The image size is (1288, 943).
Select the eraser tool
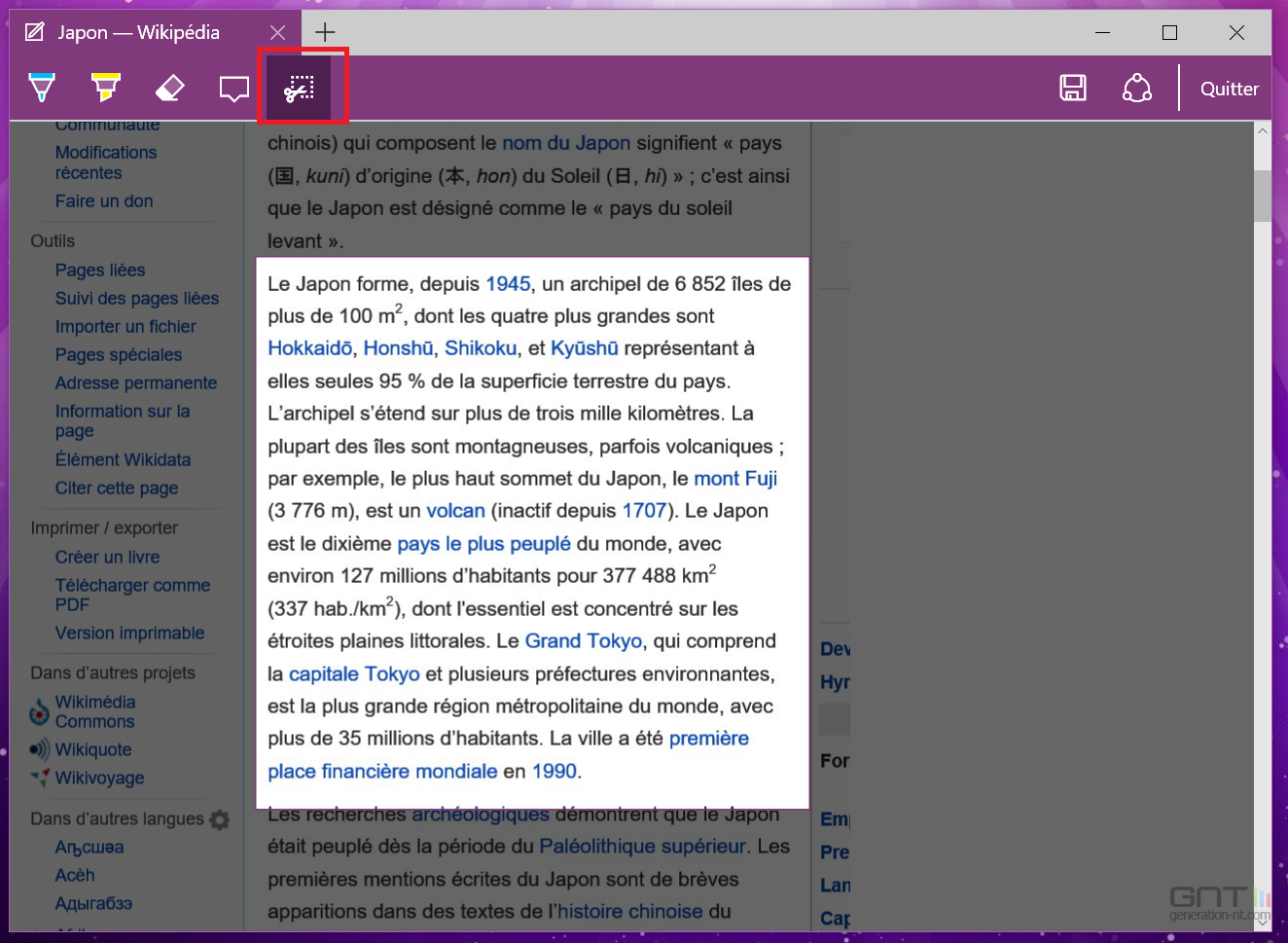tap(169, 87)
